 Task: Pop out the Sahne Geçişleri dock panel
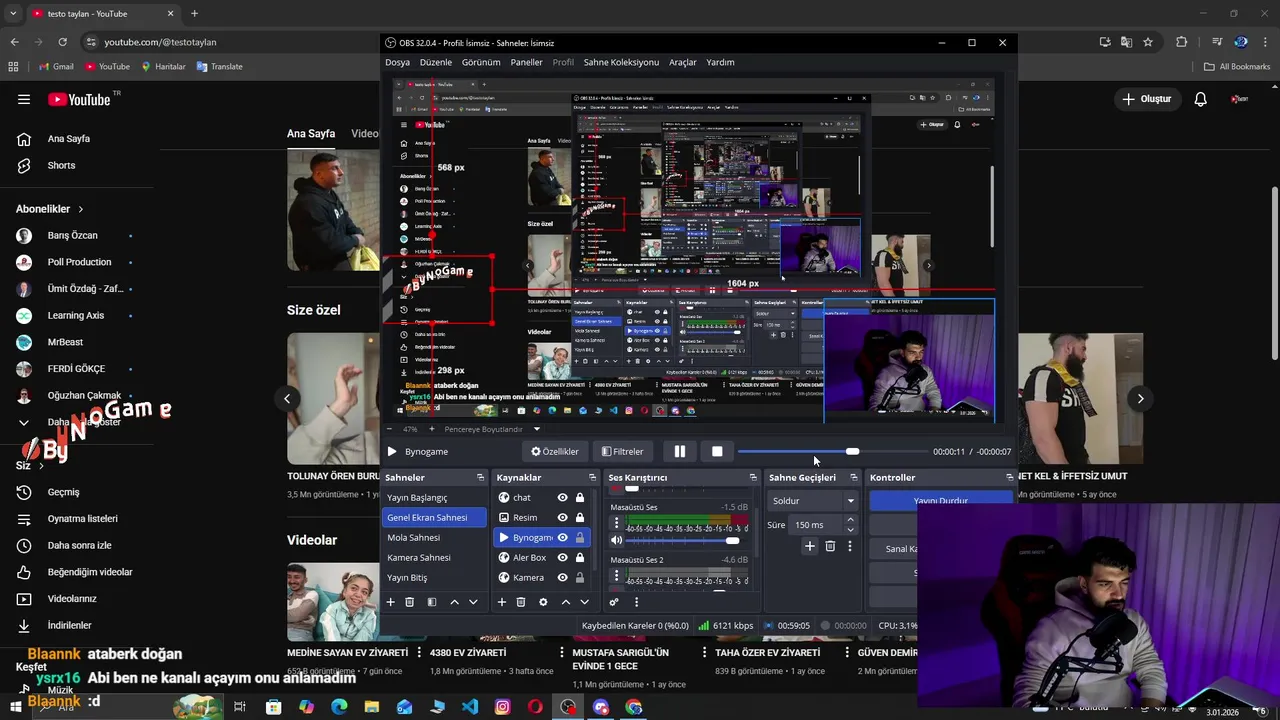[853, 477]
